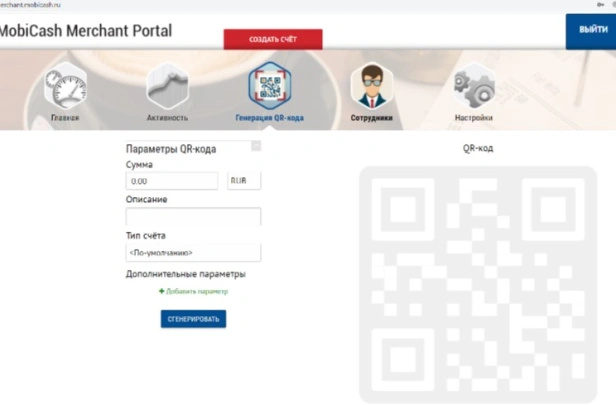The height and width of the screenshot is (405, 616).
Task: Select the Генерация QR-кода icon
Action: click(x=270, y=86)
